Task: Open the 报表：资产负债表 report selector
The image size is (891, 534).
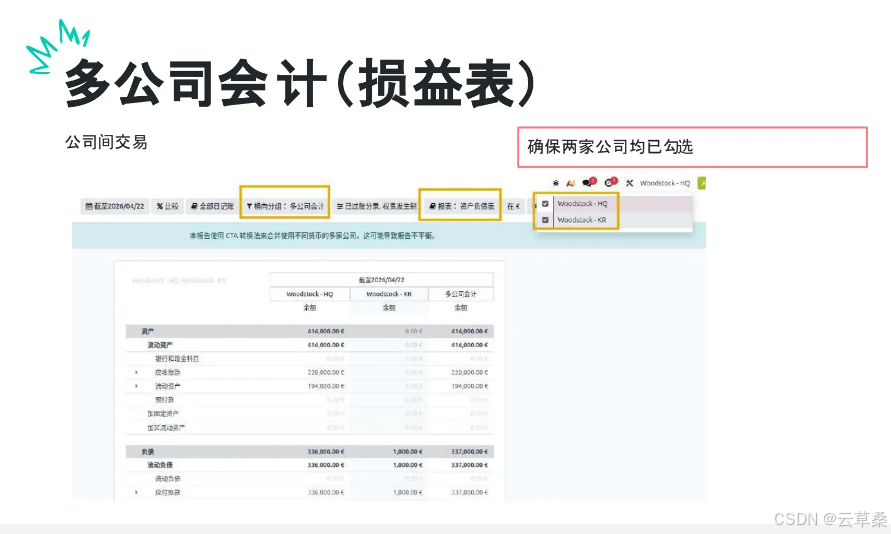Action: tap(461, 206)
